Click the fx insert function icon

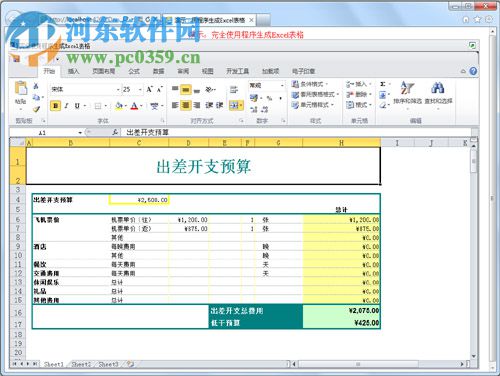tap(115, 132)
